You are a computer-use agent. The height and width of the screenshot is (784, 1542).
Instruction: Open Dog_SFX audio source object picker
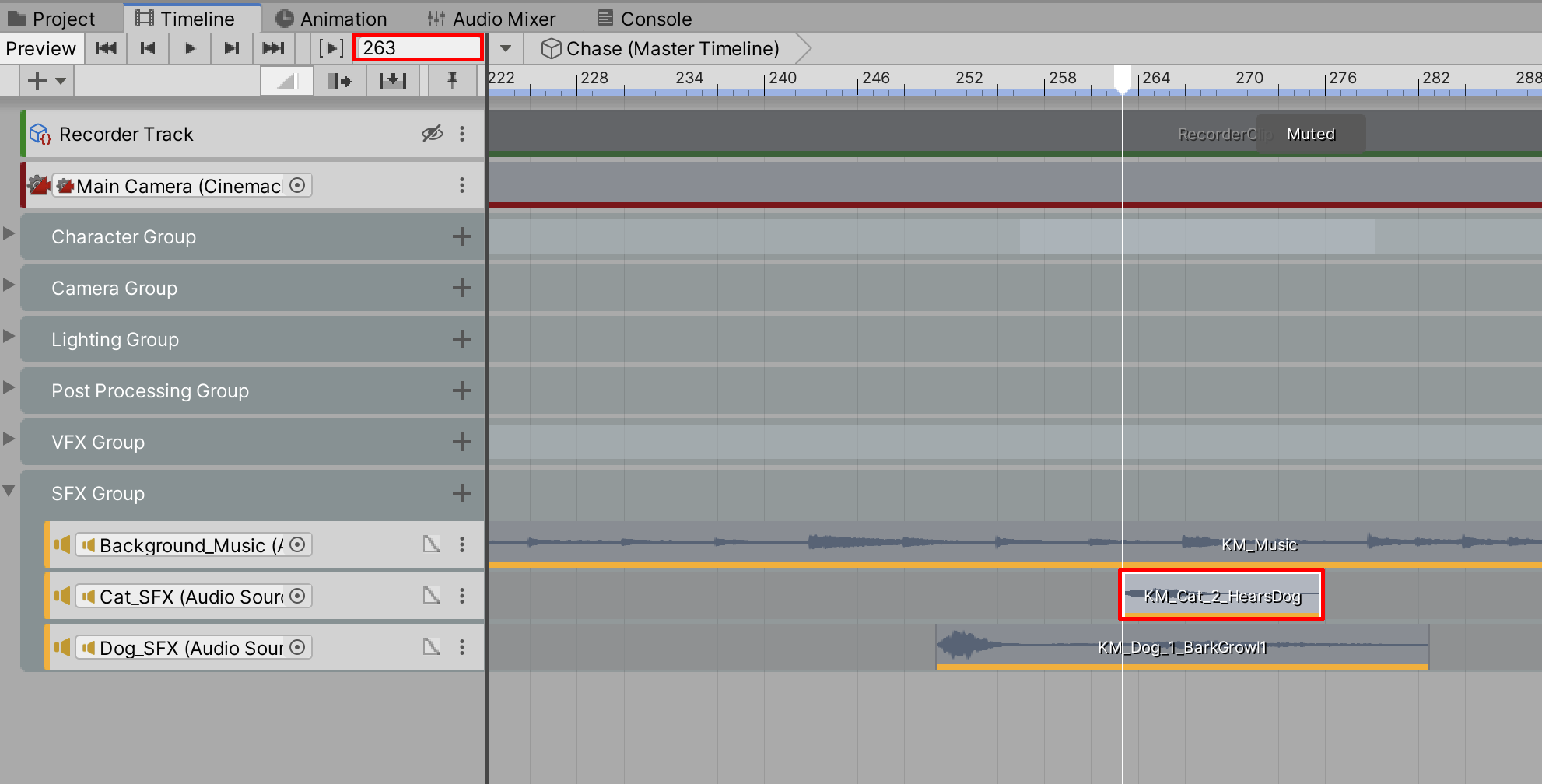coord(297,647)
